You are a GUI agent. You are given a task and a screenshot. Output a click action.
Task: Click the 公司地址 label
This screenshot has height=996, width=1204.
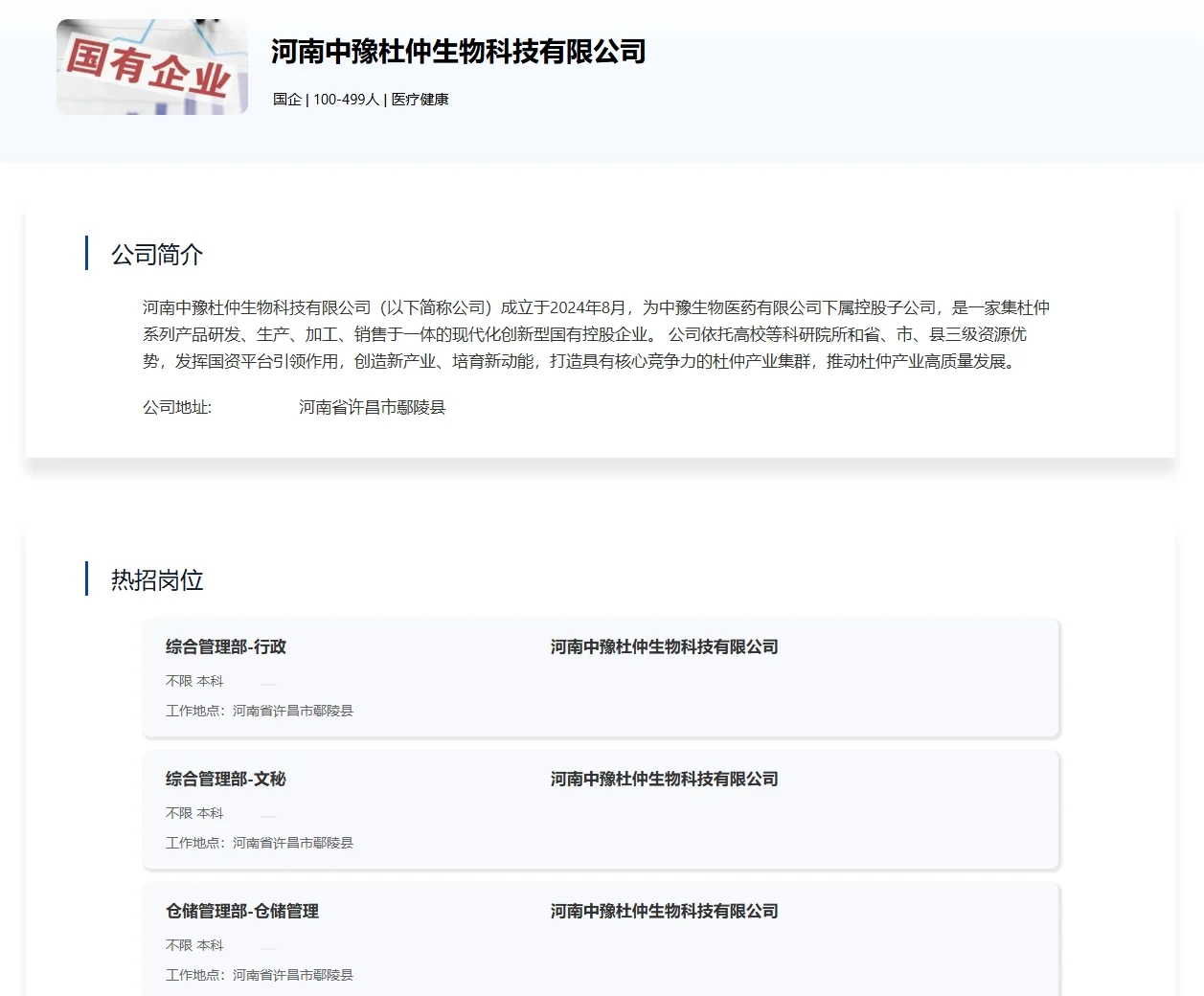point(177,407)
